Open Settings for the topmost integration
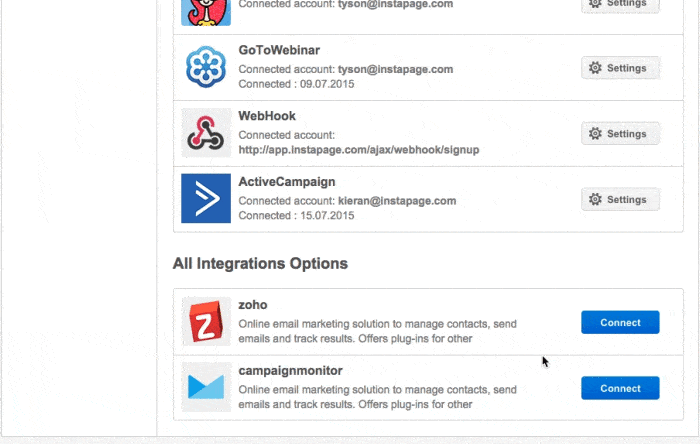The height and width of the screenshot is (444, 700). tap(620, 5)
